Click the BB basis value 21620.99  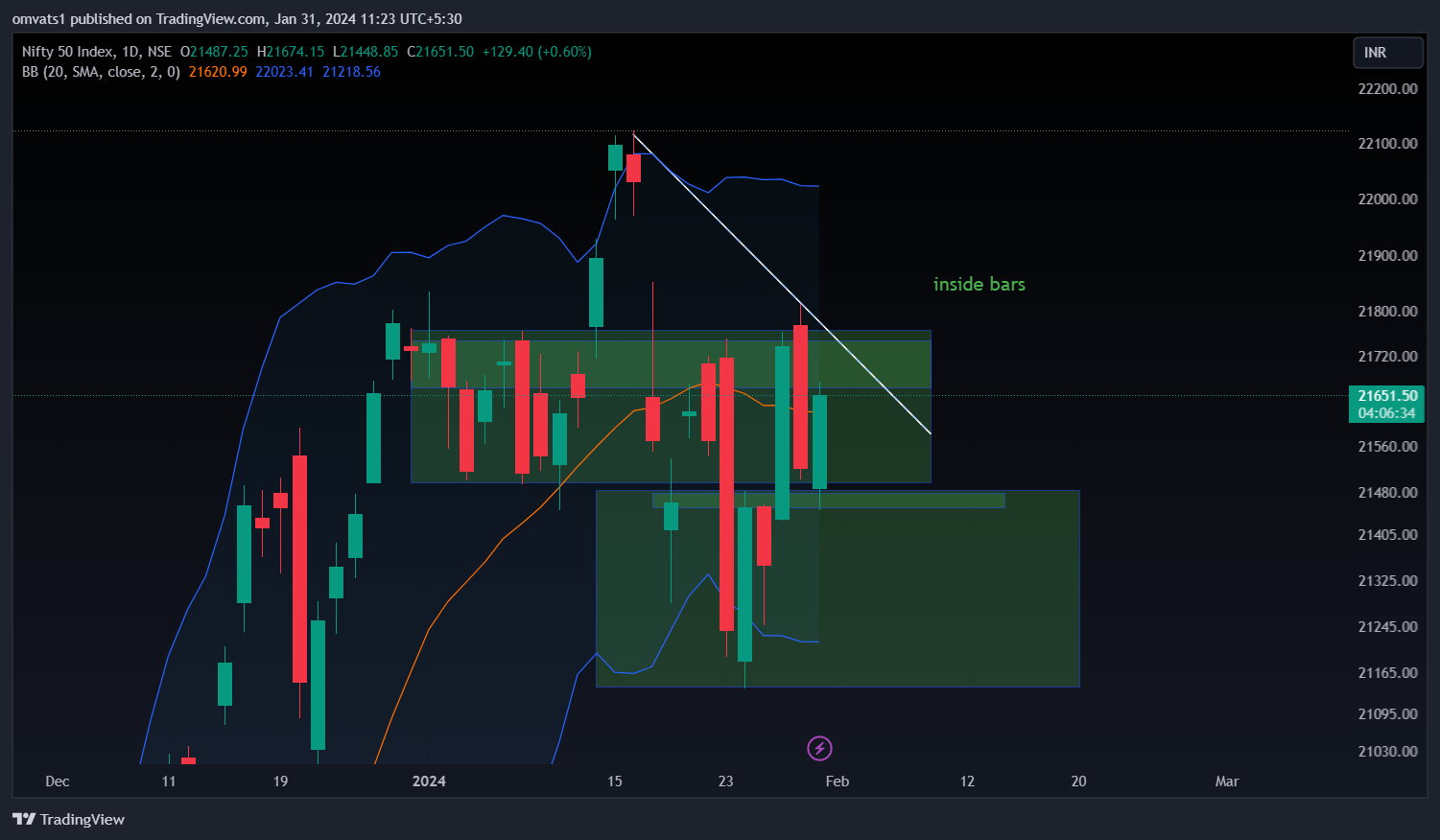point(218,72)
